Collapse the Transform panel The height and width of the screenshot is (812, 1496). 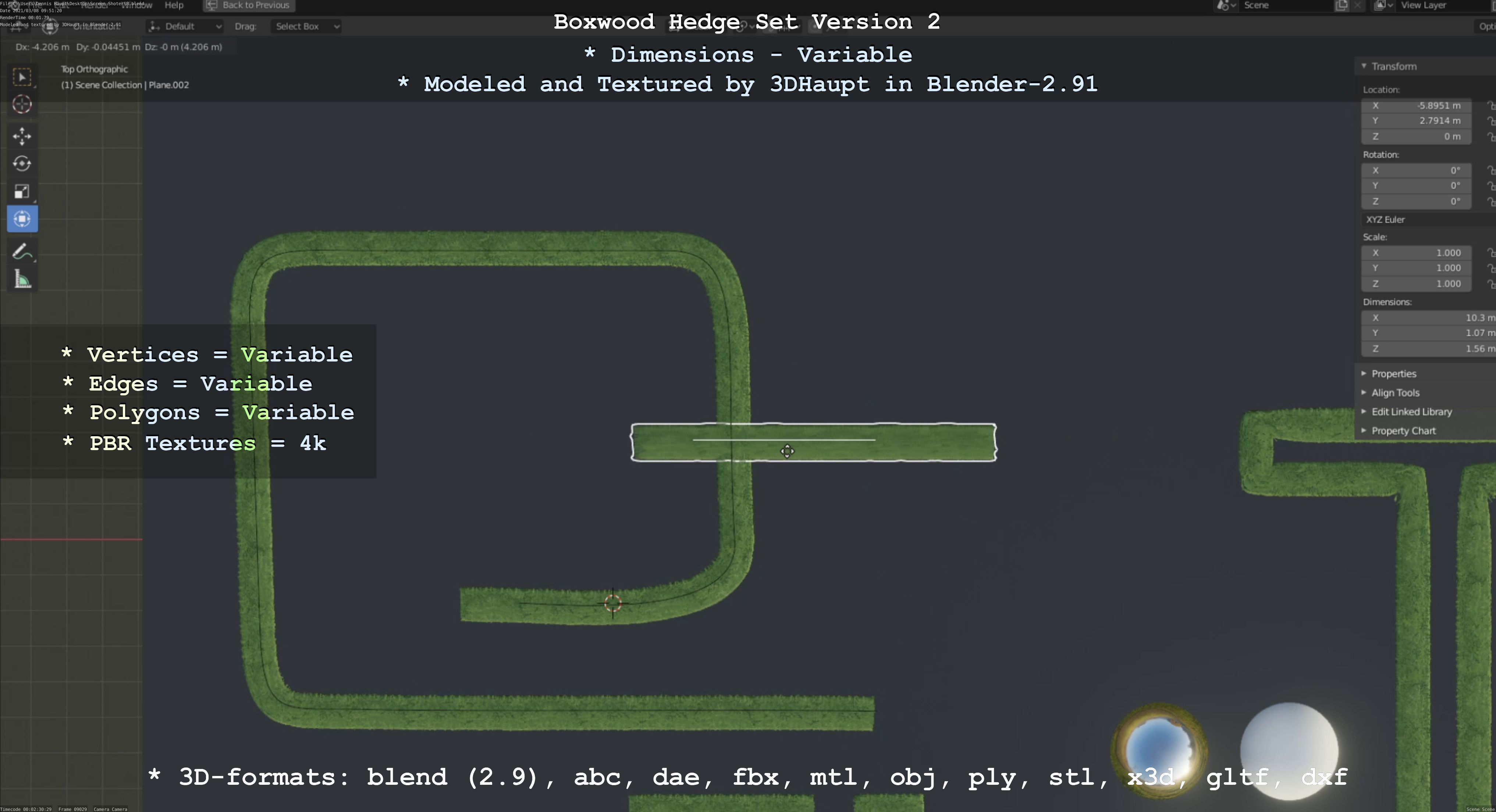(x=1364, y=66)
